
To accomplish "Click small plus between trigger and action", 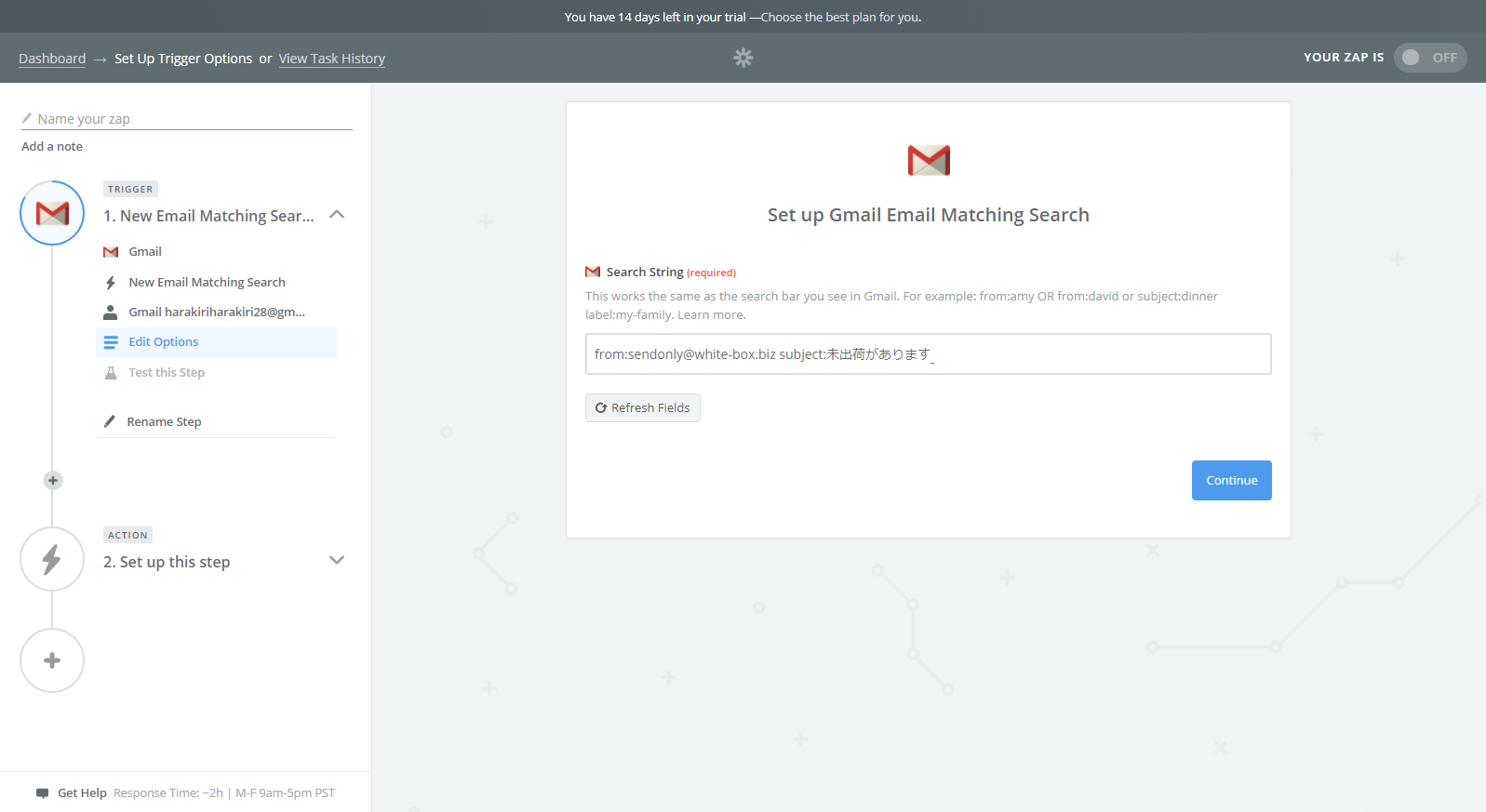I will tap(53, 480).
